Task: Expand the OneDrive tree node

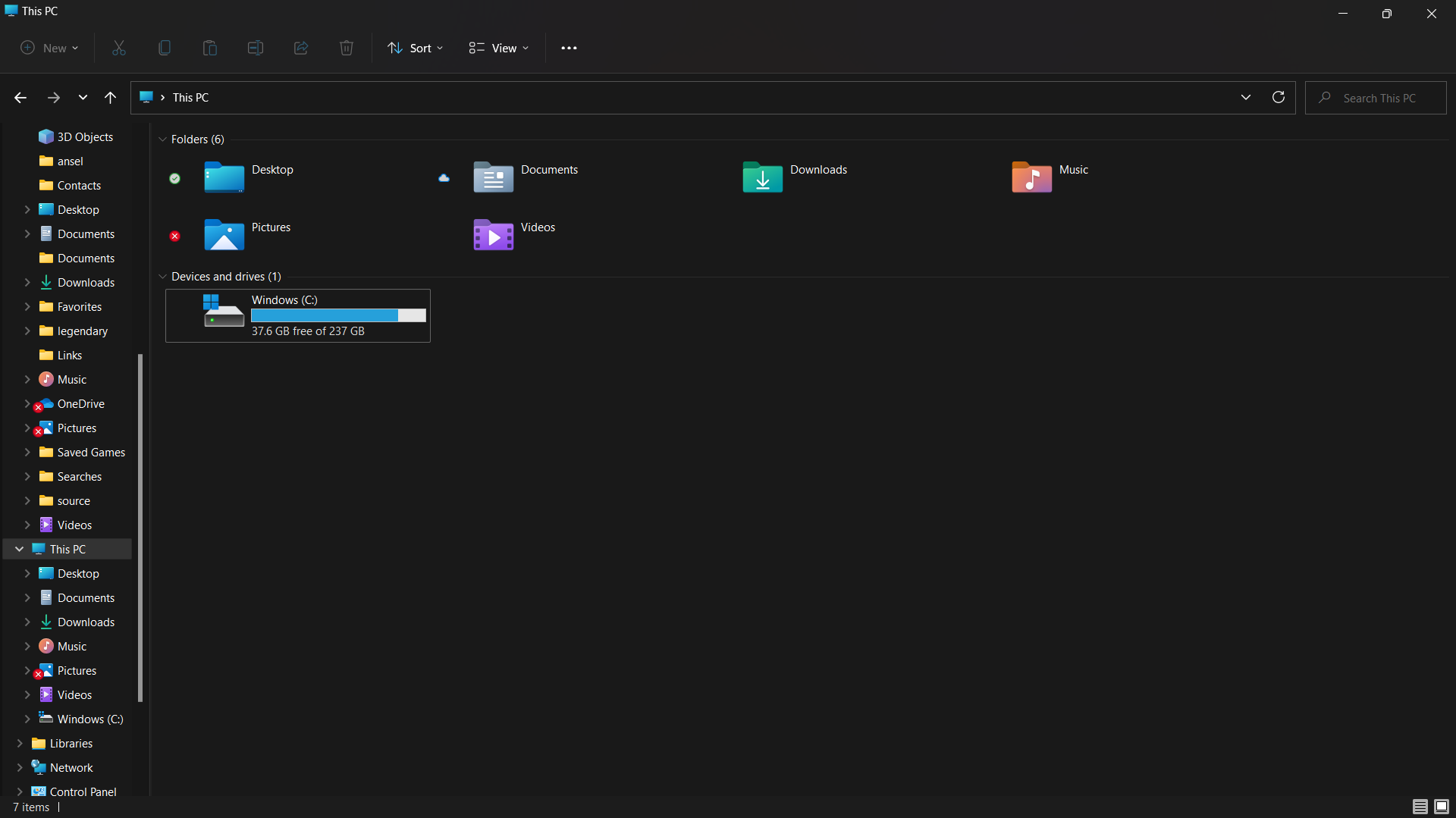Action: (27, 403)
